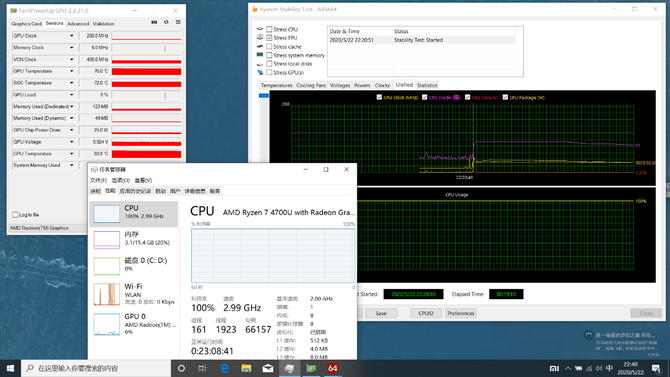The image size is (670, 377).
Task: Open 文件(F) menu in Task Manager
Action: click(x=98, y=180)
